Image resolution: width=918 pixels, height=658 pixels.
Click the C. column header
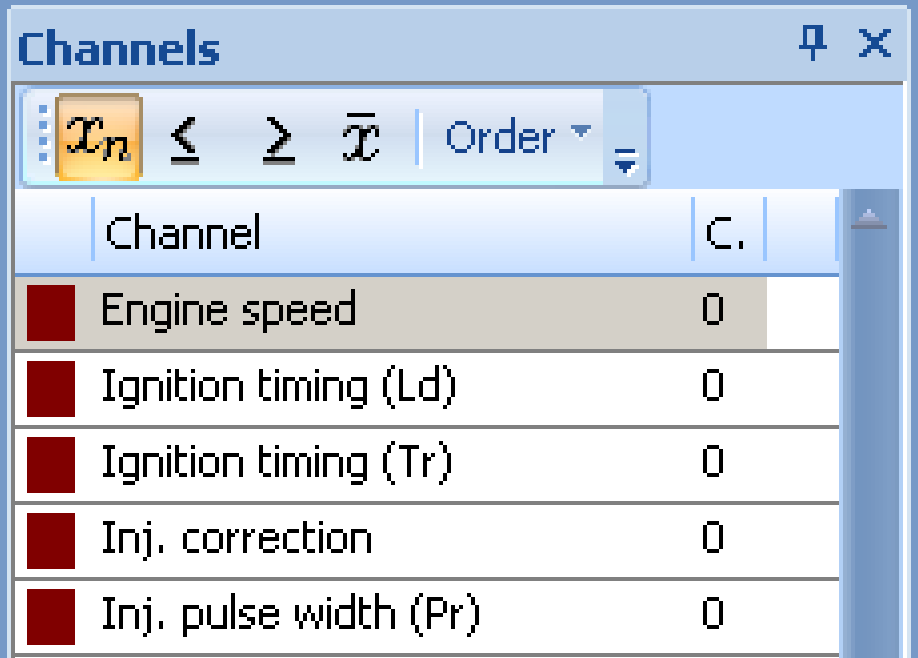[x=729, y=232]
